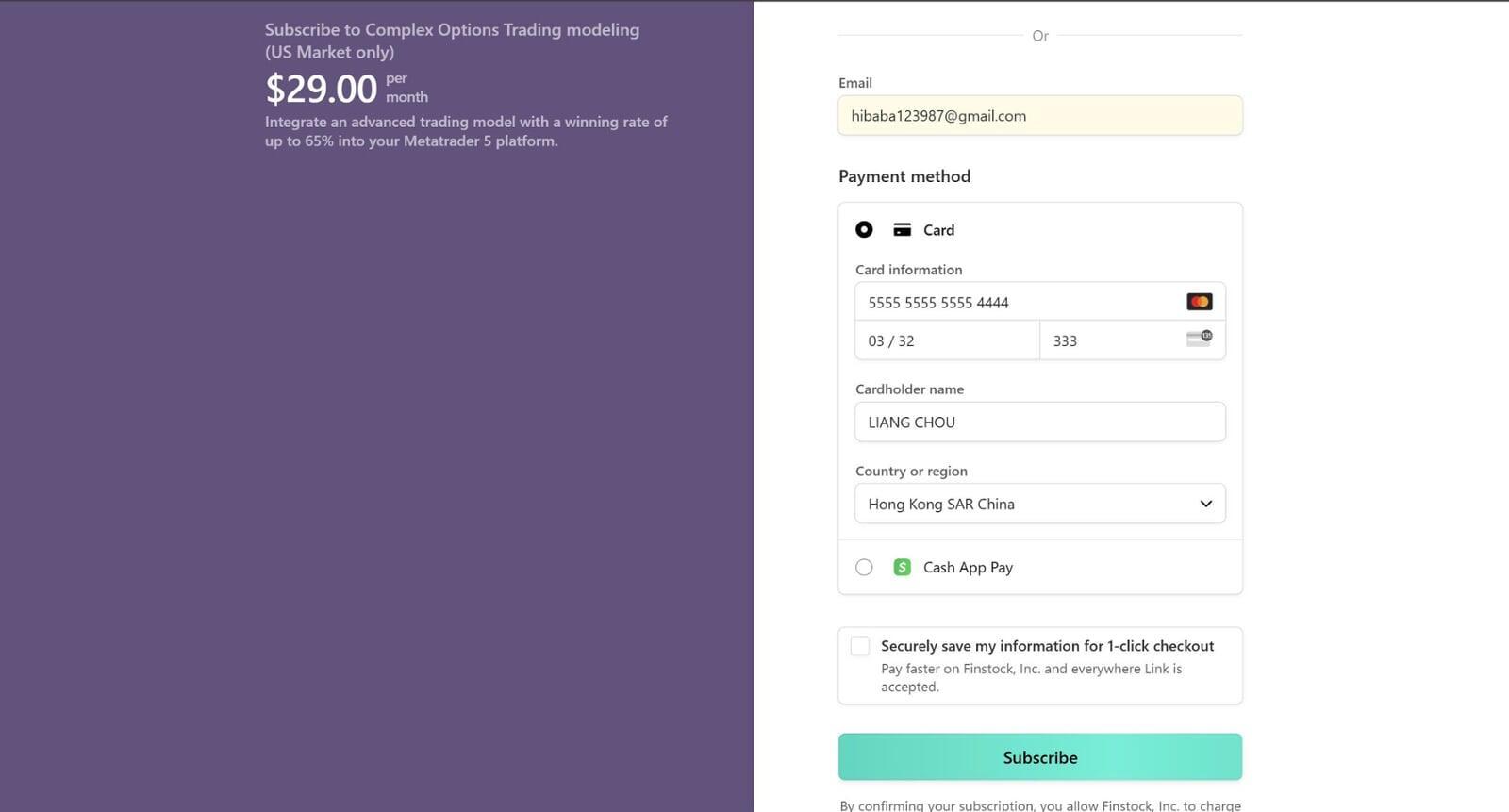The width and height of the screenshot is (1509, 812).
Task: Click the credit card icon beside Card
Action: [903, 229]
